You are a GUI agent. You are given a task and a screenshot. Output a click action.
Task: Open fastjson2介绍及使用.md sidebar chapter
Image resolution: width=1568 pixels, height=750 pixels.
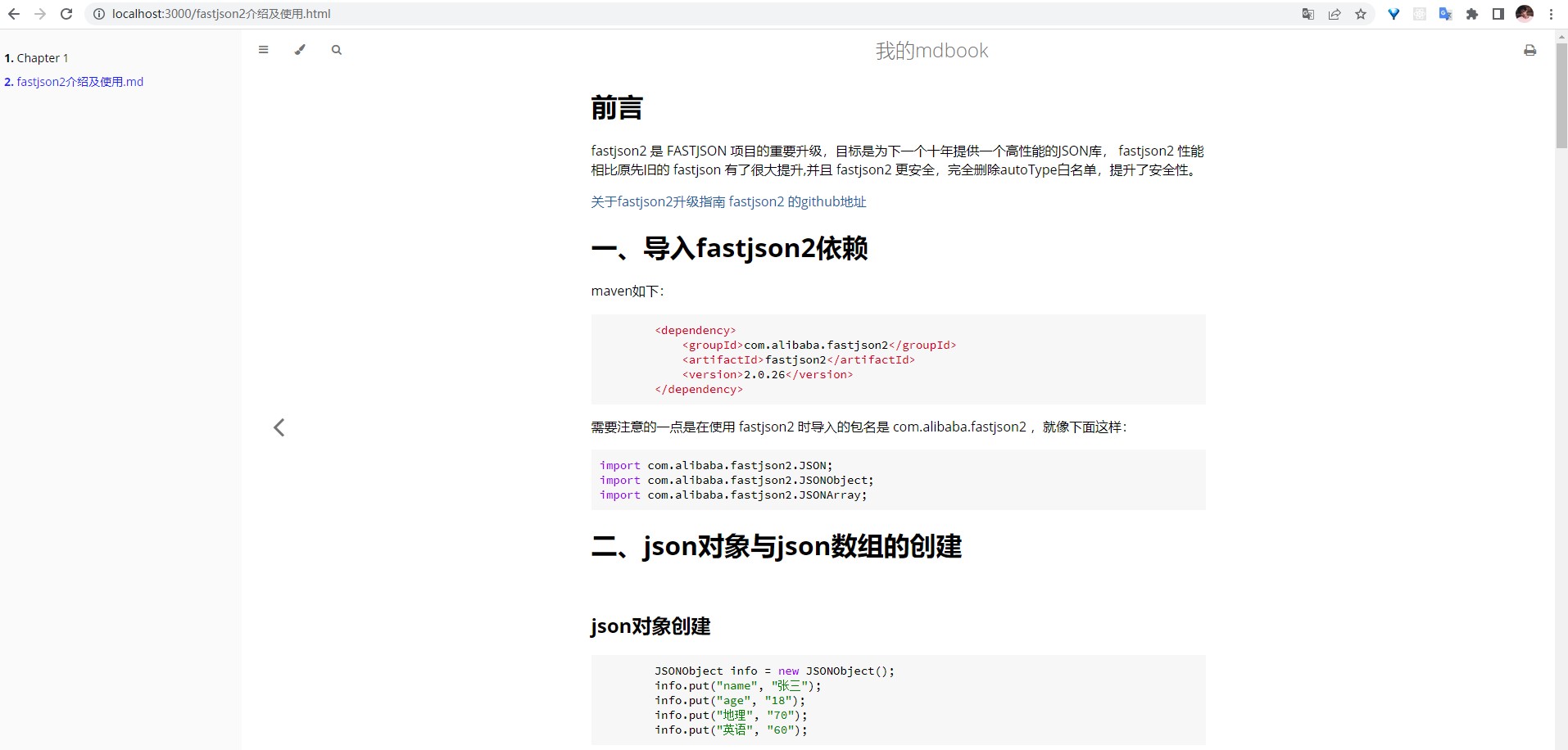[x=74, y=82]
